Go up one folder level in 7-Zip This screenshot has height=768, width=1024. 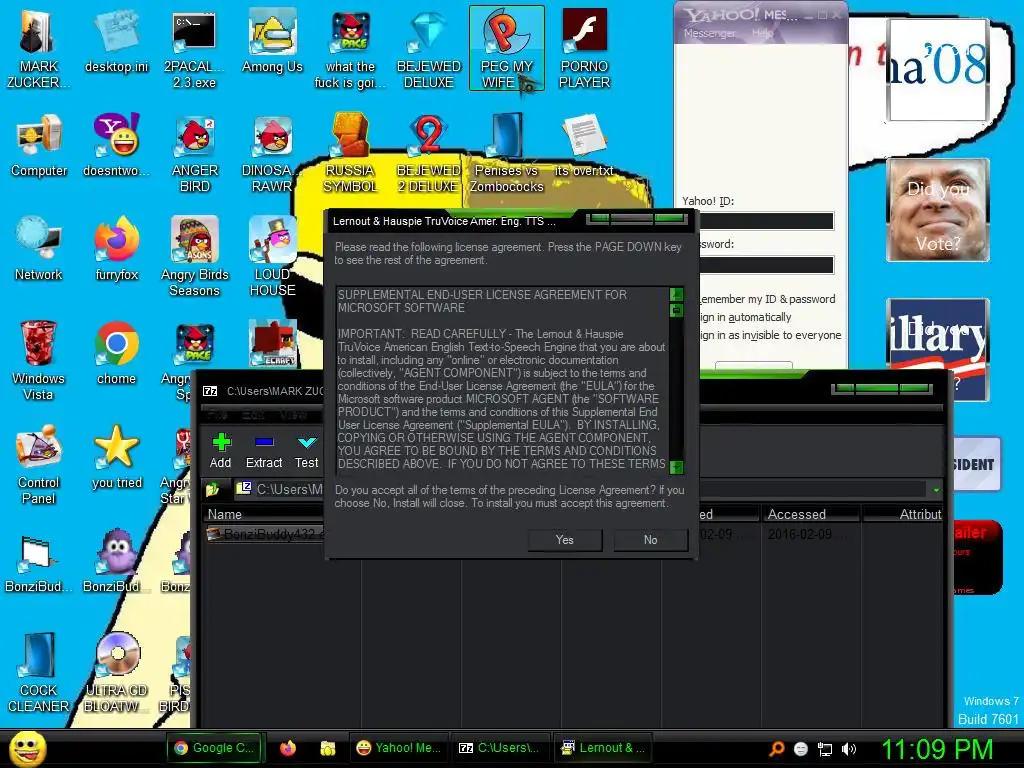coord(213,488)
